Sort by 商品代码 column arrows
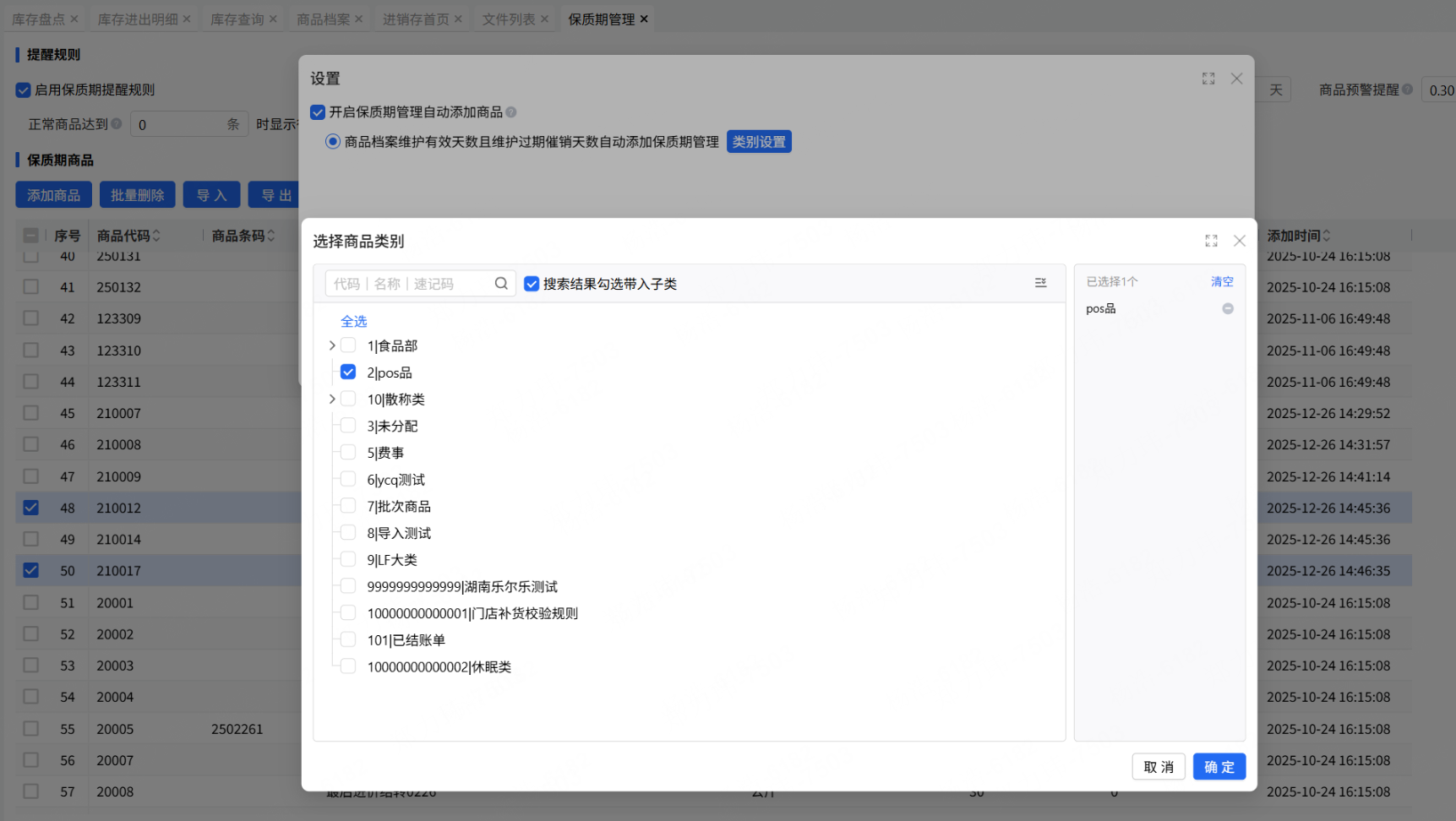Screen dimensions: 1456x821 point(156,236)
